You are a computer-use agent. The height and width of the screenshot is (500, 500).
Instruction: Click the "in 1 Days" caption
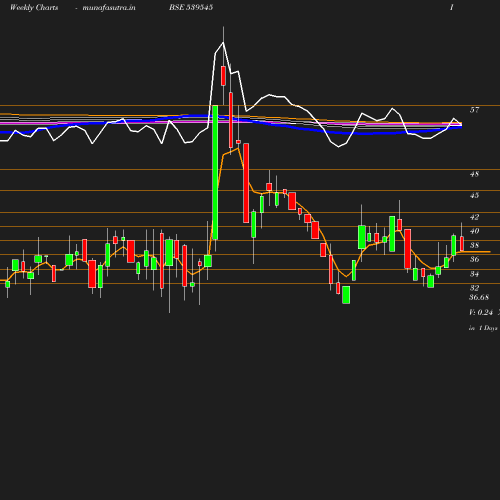(x=483, y=328)
